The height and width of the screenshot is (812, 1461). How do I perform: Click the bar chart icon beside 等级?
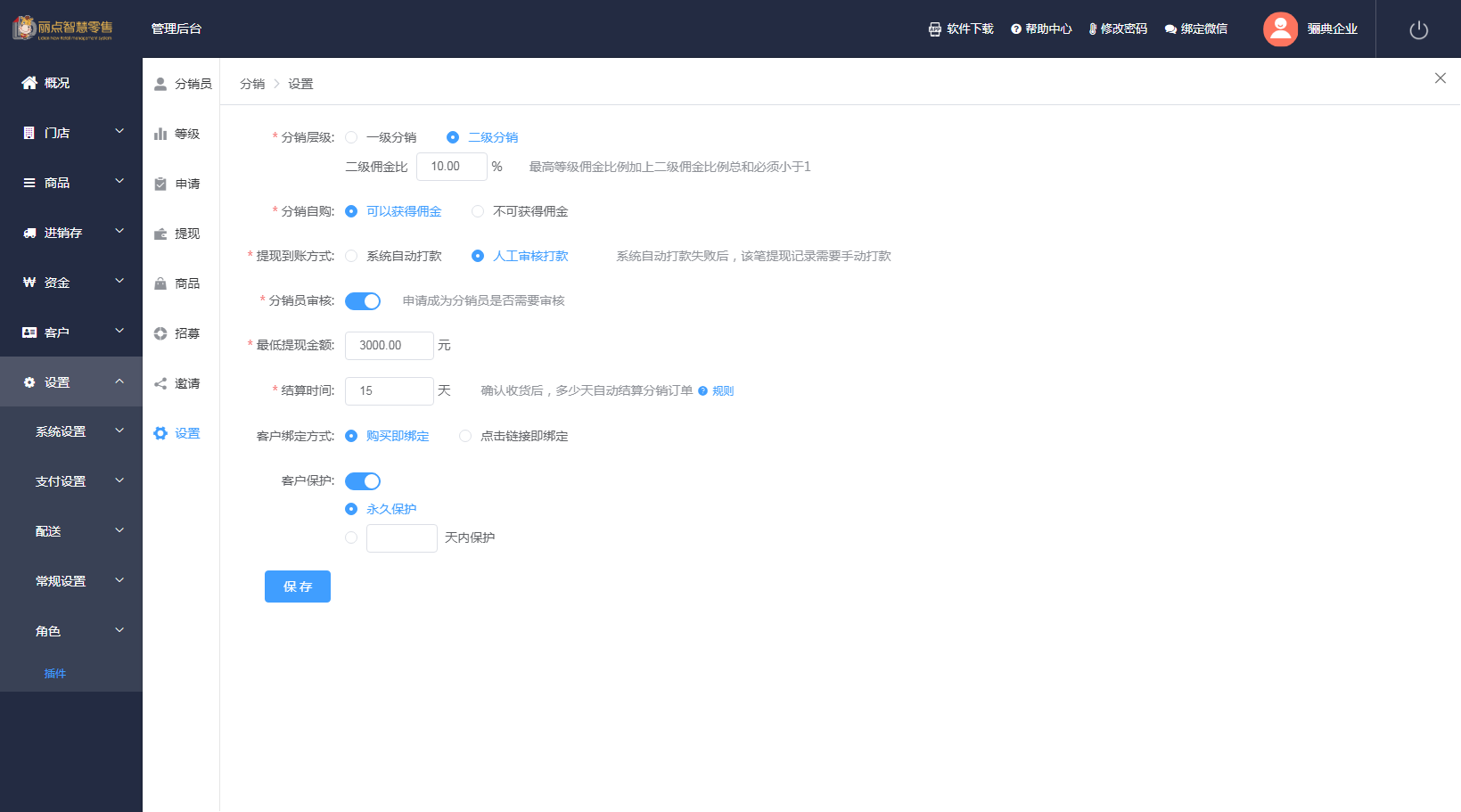[160, 134]
